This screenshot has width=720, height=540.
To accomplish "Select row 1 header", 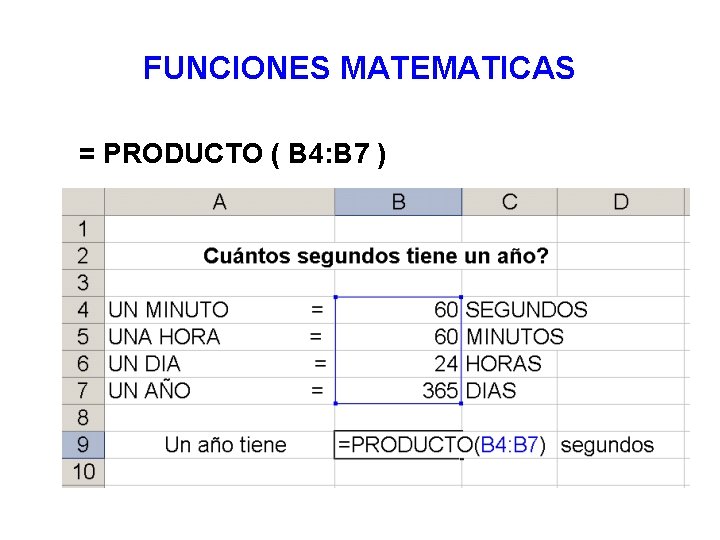I will tap(83, 229).
